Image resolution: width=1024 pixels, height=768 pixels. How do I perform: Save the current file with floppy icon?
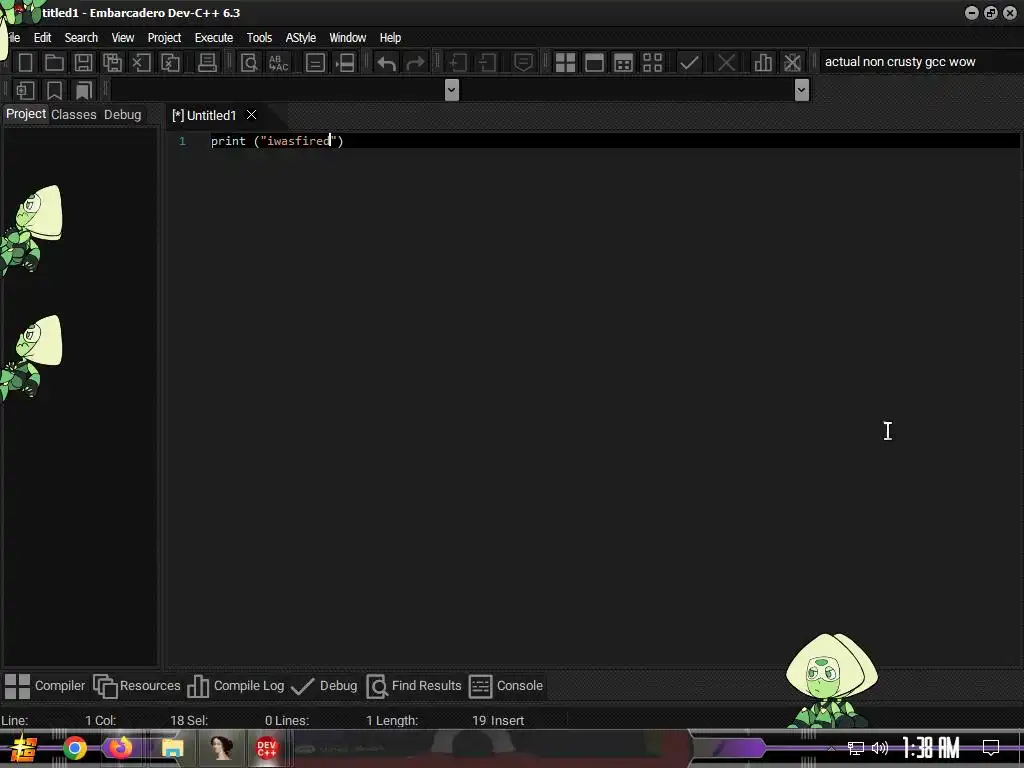point(83,63)
